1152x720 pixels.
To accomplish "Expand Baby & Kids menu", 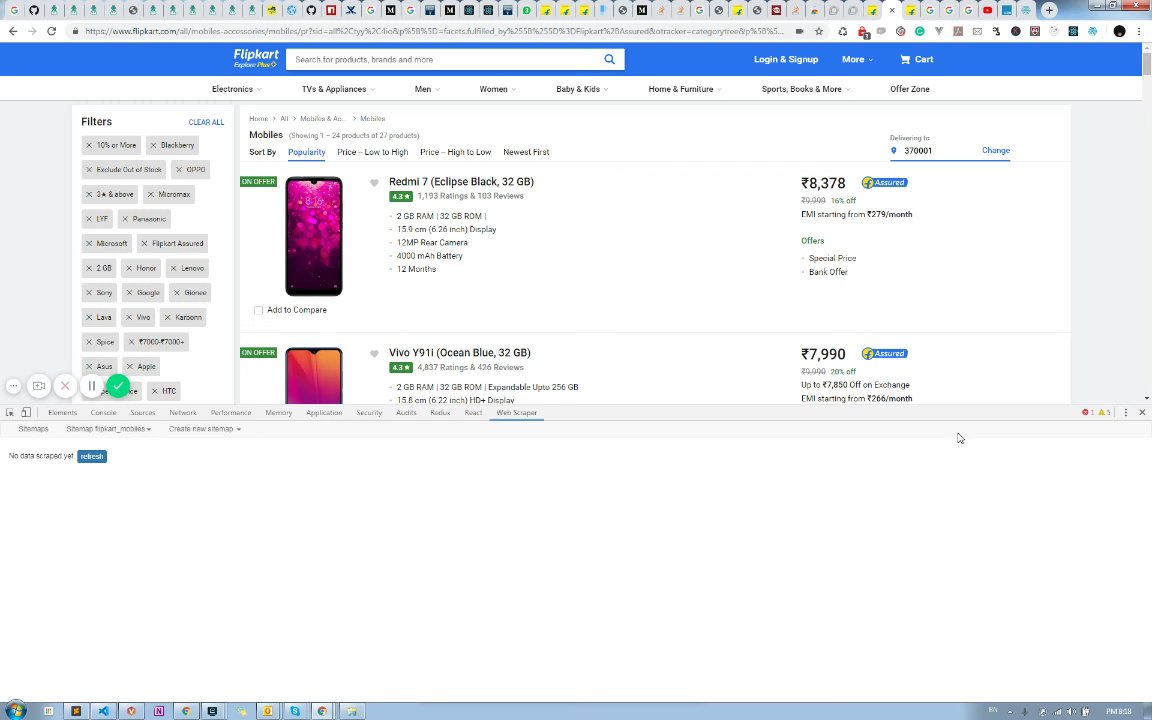I will [582, 89].
